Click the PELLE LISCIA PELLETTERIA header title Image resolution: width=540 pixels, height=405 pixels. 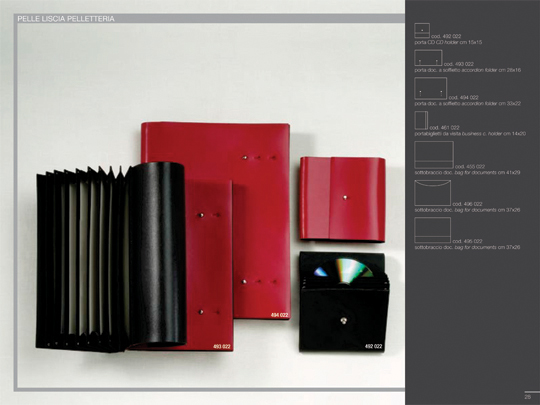pyautogui.click(x=66, y=19)
